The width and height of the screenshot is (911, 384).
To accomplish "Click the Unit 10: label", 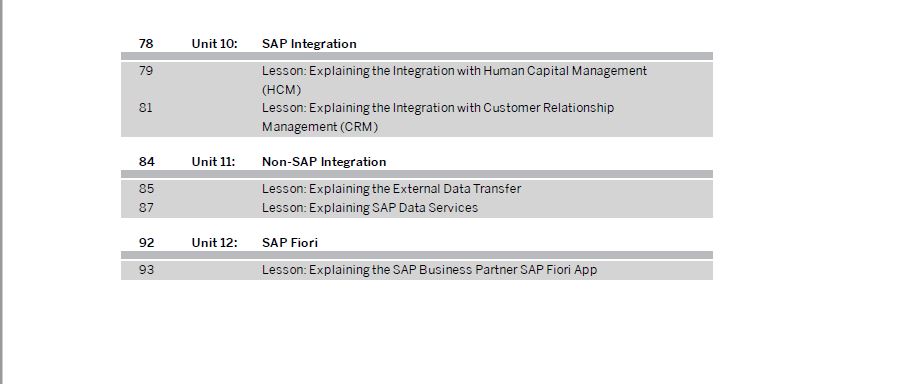I will [x=214, y=44].
